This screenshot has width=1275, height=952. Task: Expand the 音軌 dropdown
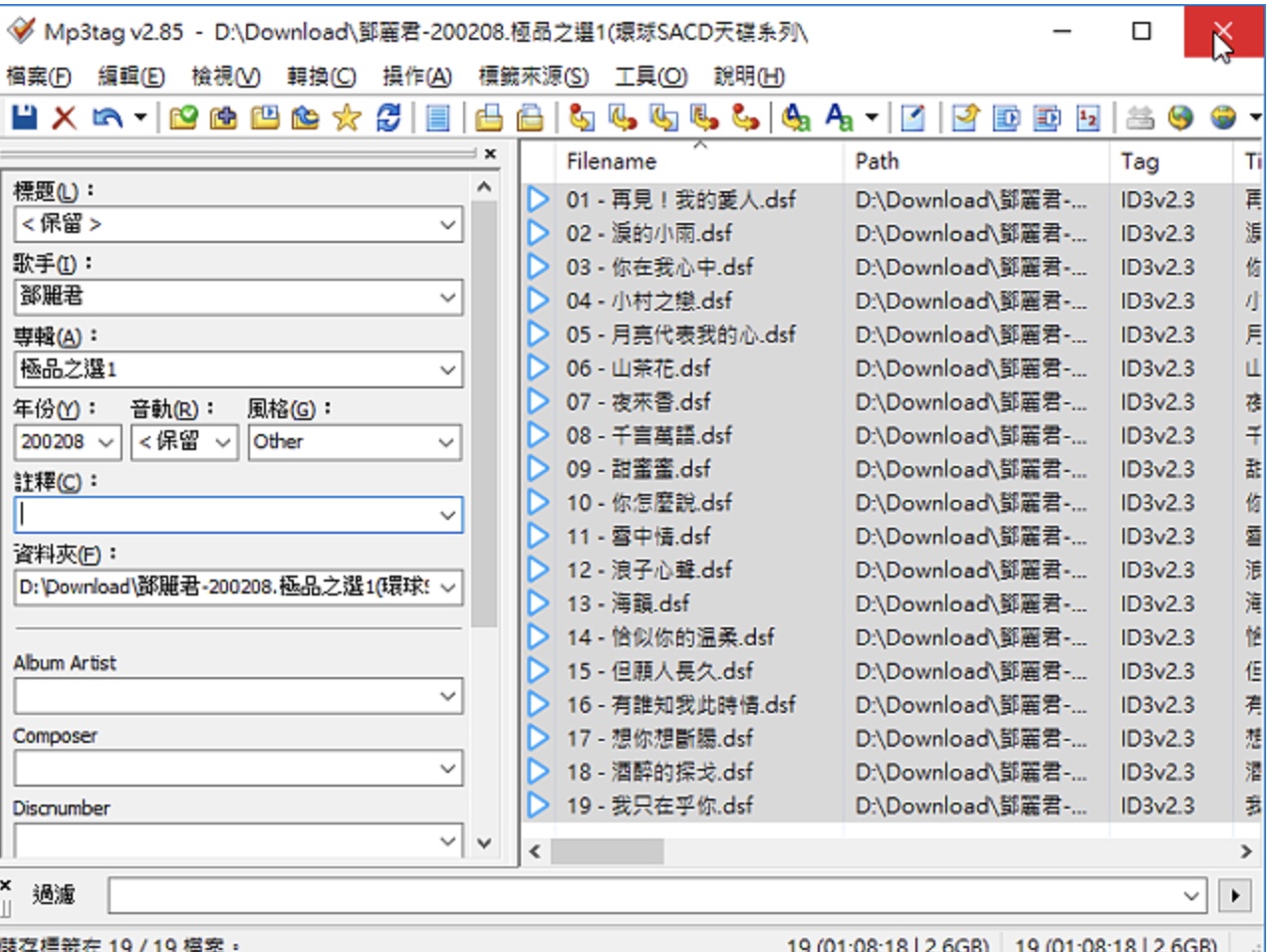(224, 442)
